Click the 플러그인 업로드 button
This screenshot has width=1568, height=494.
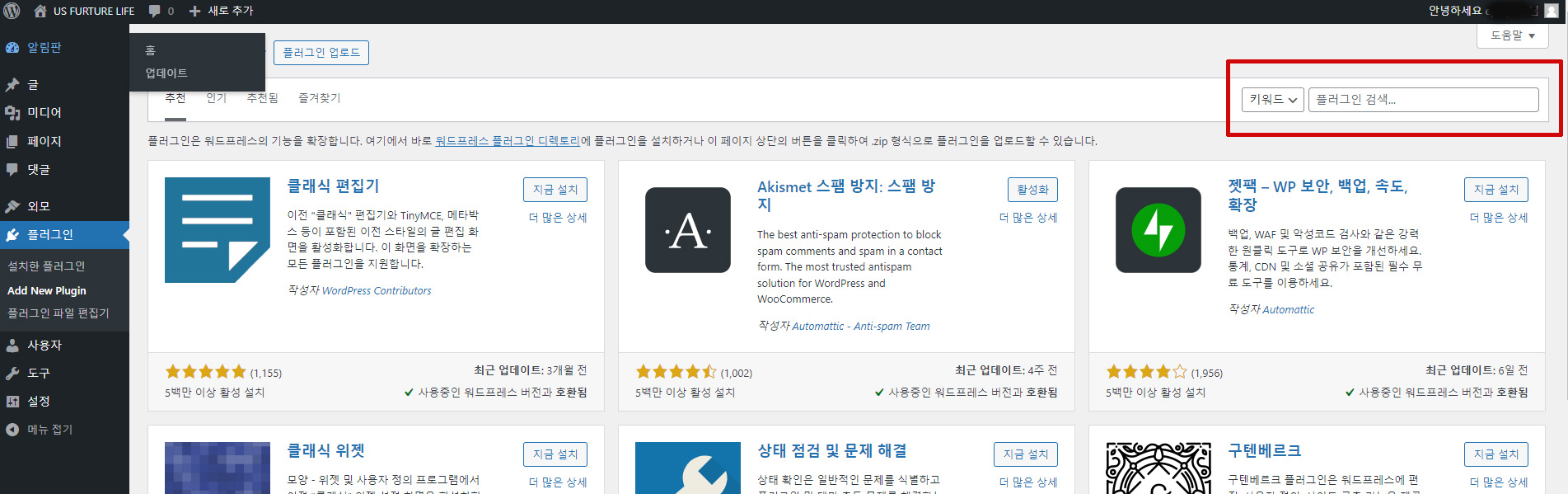(321, 53)
